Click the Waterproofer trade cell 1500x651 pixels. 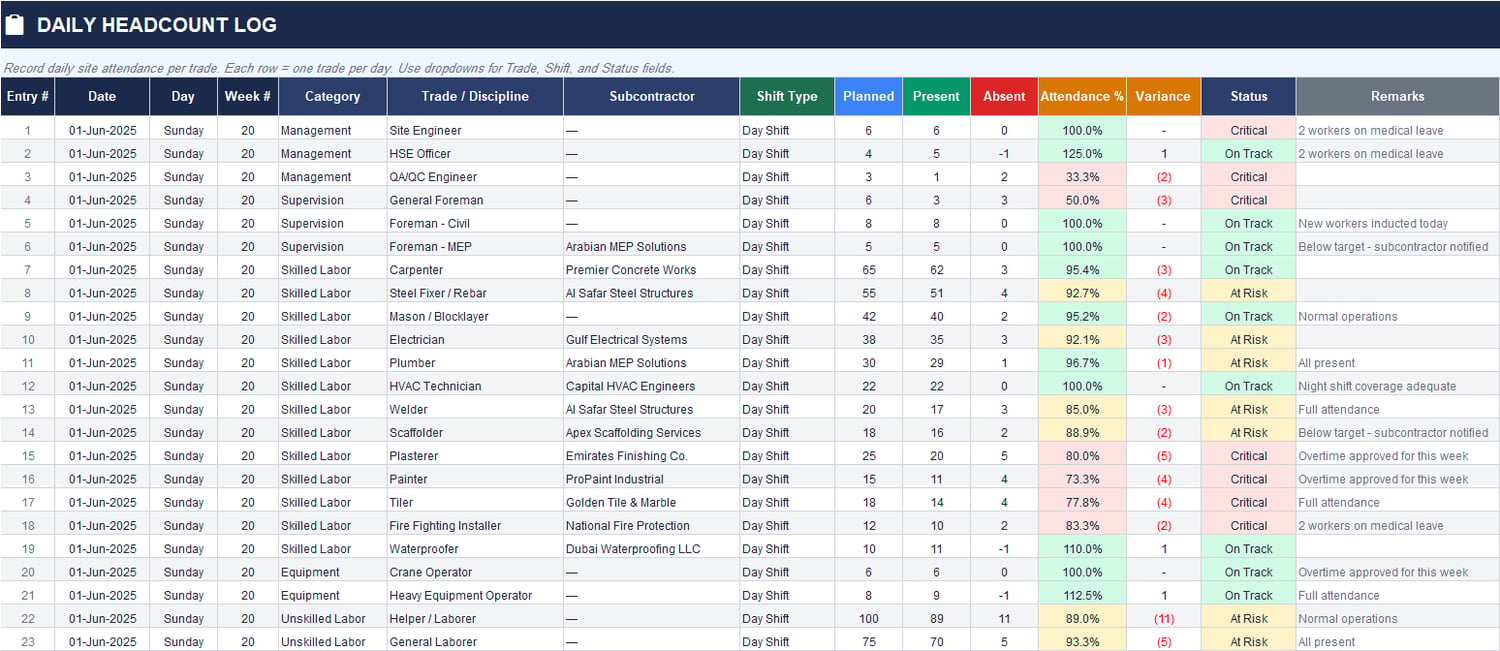coord(475,549)
